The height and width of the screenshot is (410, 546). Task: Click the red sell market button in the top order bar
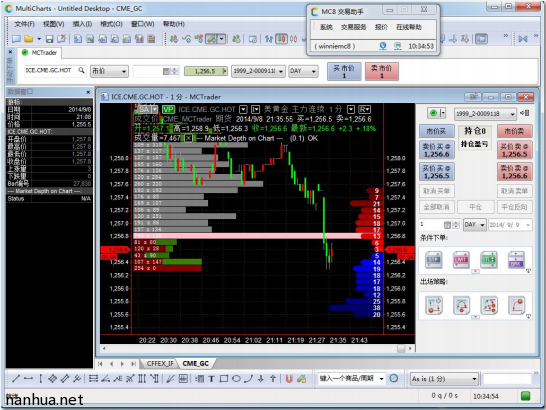click(382, 71)
